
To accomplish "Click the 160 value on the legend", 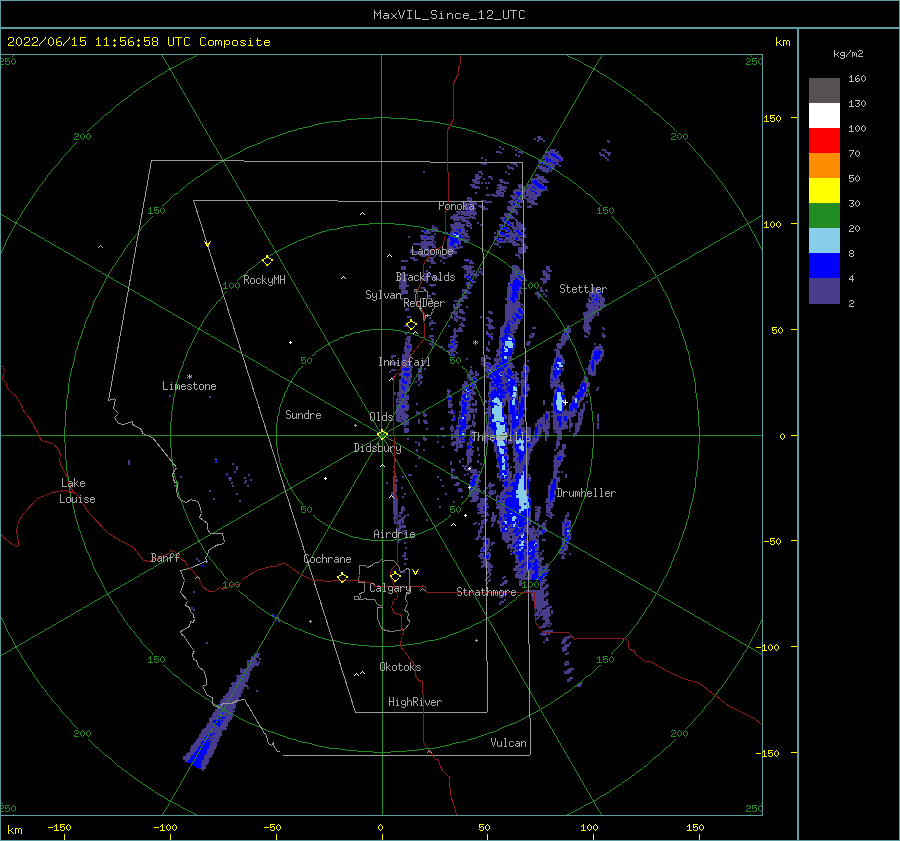I will (857, 79).
